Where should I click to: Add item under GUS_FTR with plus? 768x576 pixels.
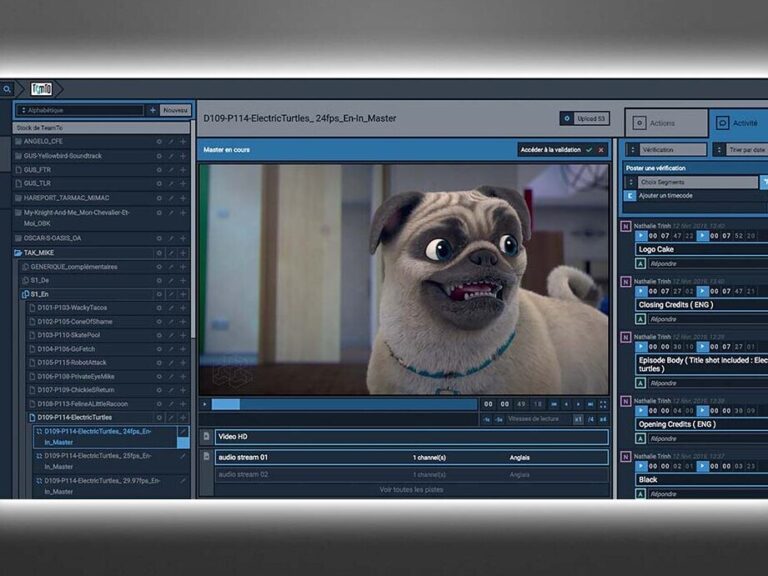pyautogui.click(x=183, y=170)
